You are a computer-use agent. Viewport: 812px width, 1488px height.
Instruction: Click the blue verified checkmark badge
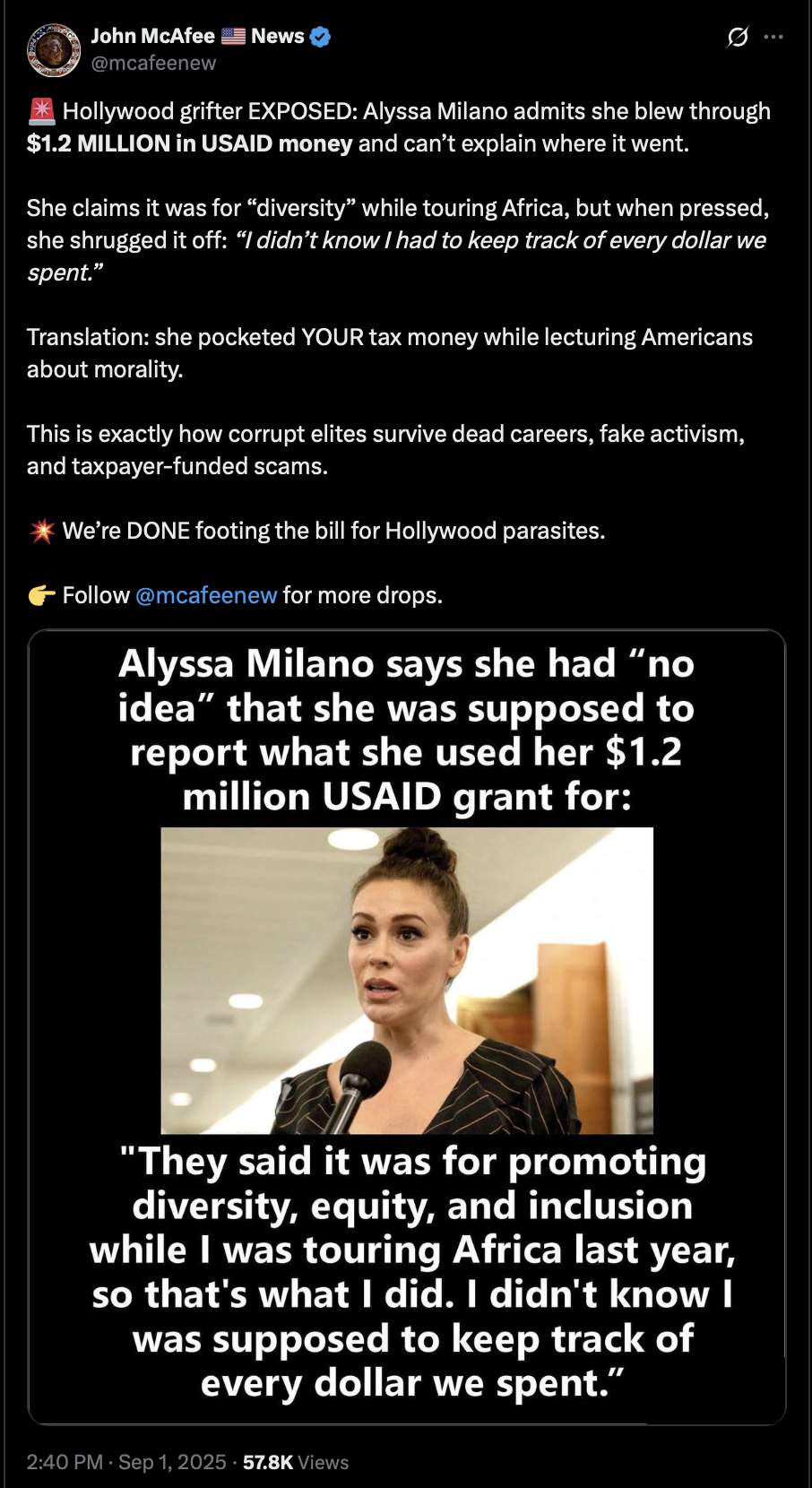tap(320, 37)
